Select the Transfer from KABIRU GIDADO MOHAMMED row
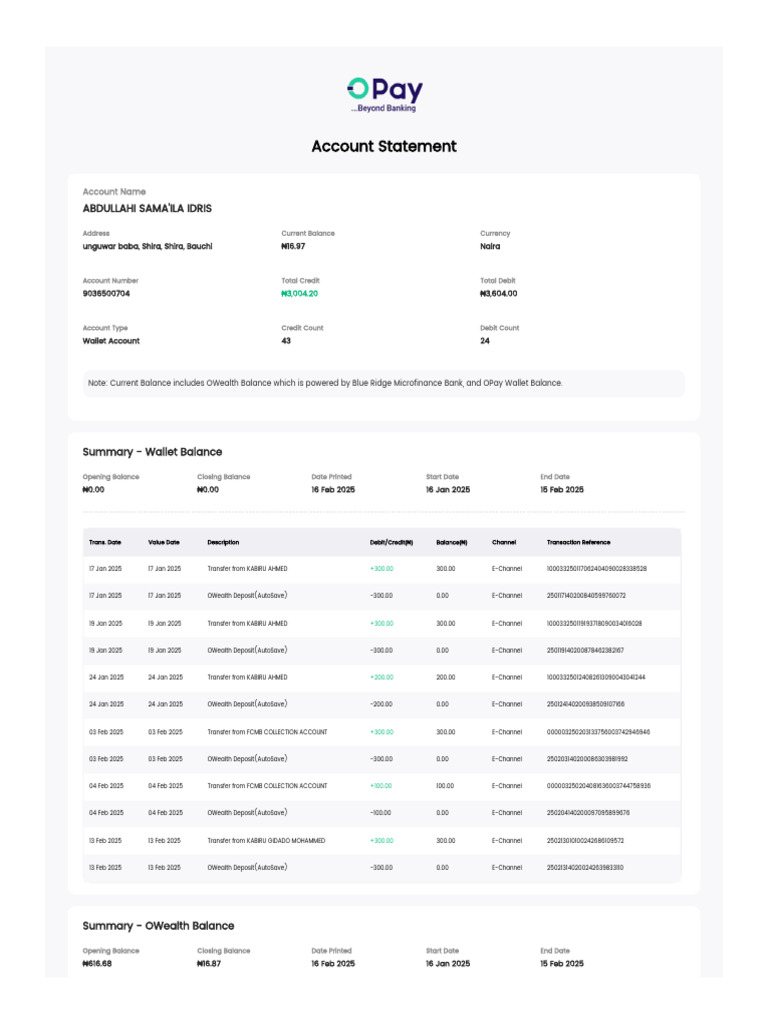Viewport: 768px width, 1024px height. tap(266, 841)
